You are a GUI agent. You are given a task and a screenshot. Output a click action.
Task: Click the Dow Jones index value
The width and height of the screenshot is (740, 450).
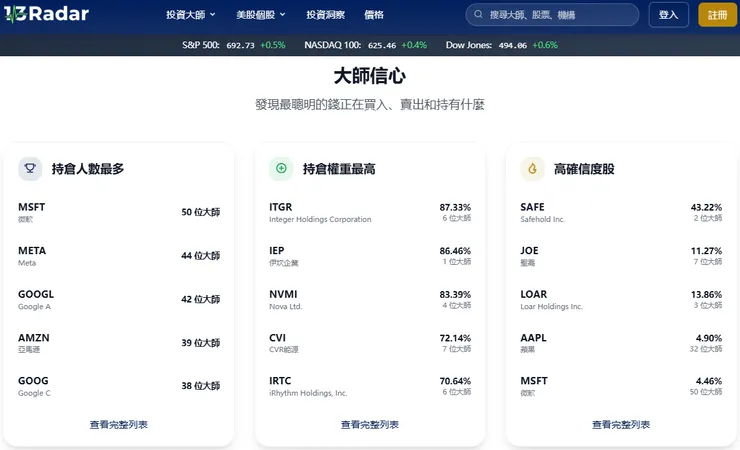coord(513,45)
